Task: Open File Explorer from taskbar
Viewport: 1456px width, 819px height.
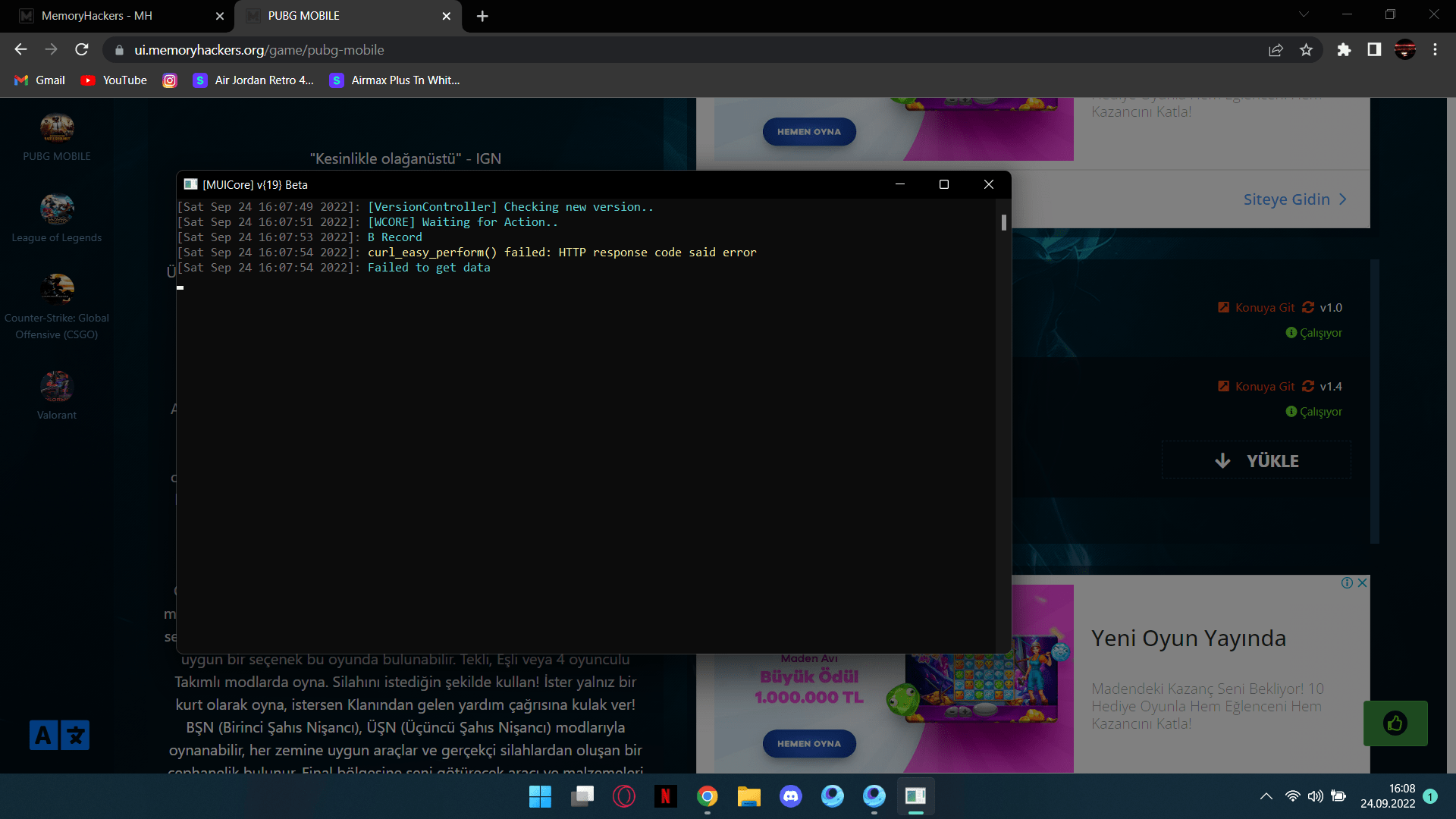Action: [x=748, y=796]
